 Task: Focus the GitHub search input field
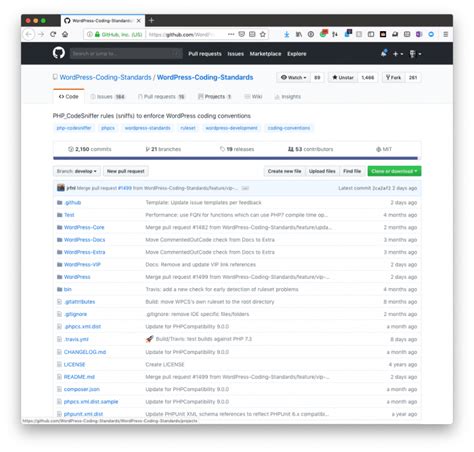126,53
